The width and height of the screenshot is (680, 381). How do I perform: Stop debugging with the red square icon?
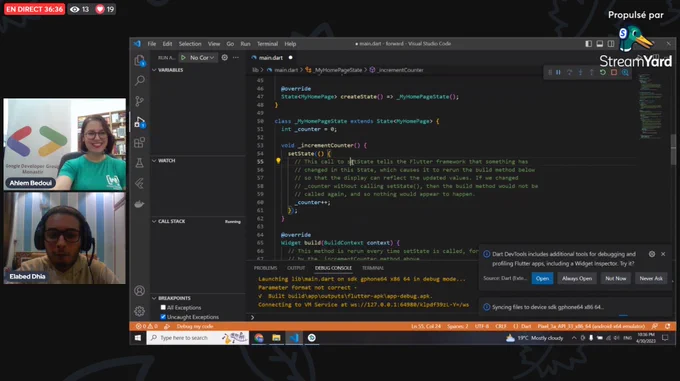tap(614, 72)
